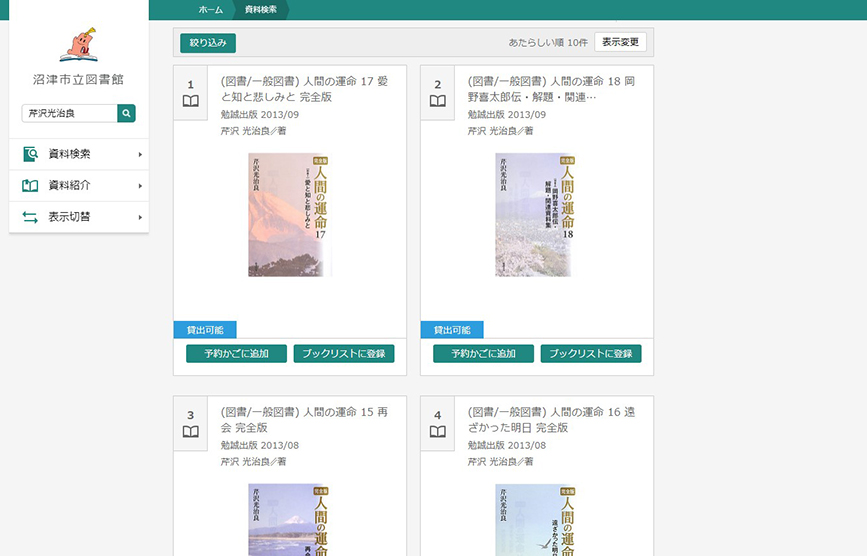Click cover image of 人間の運命 18

tap(535, 215)
